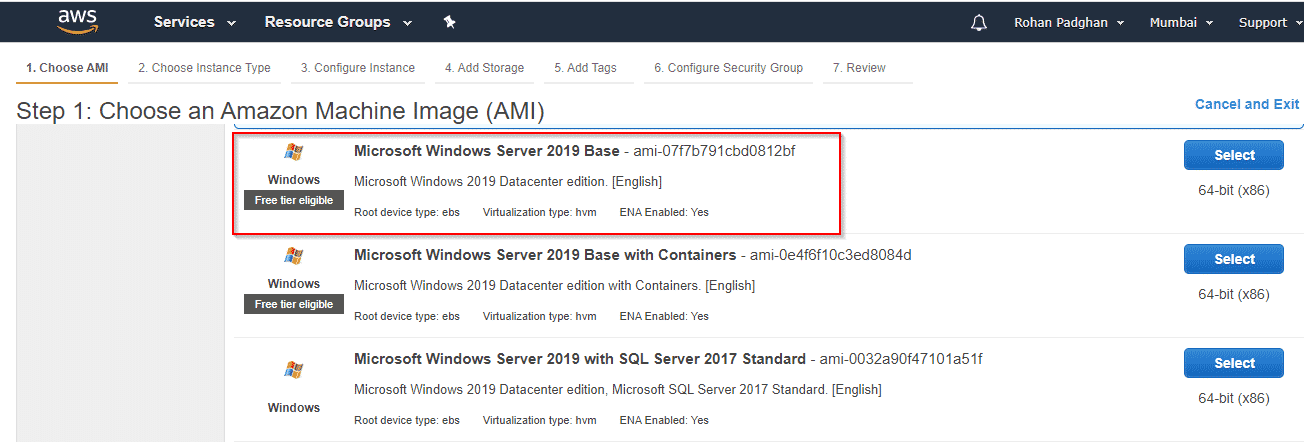Screen dimensions: 1304x442
Task: Switch to Choose Instance Type step
Action: [204, 68]
